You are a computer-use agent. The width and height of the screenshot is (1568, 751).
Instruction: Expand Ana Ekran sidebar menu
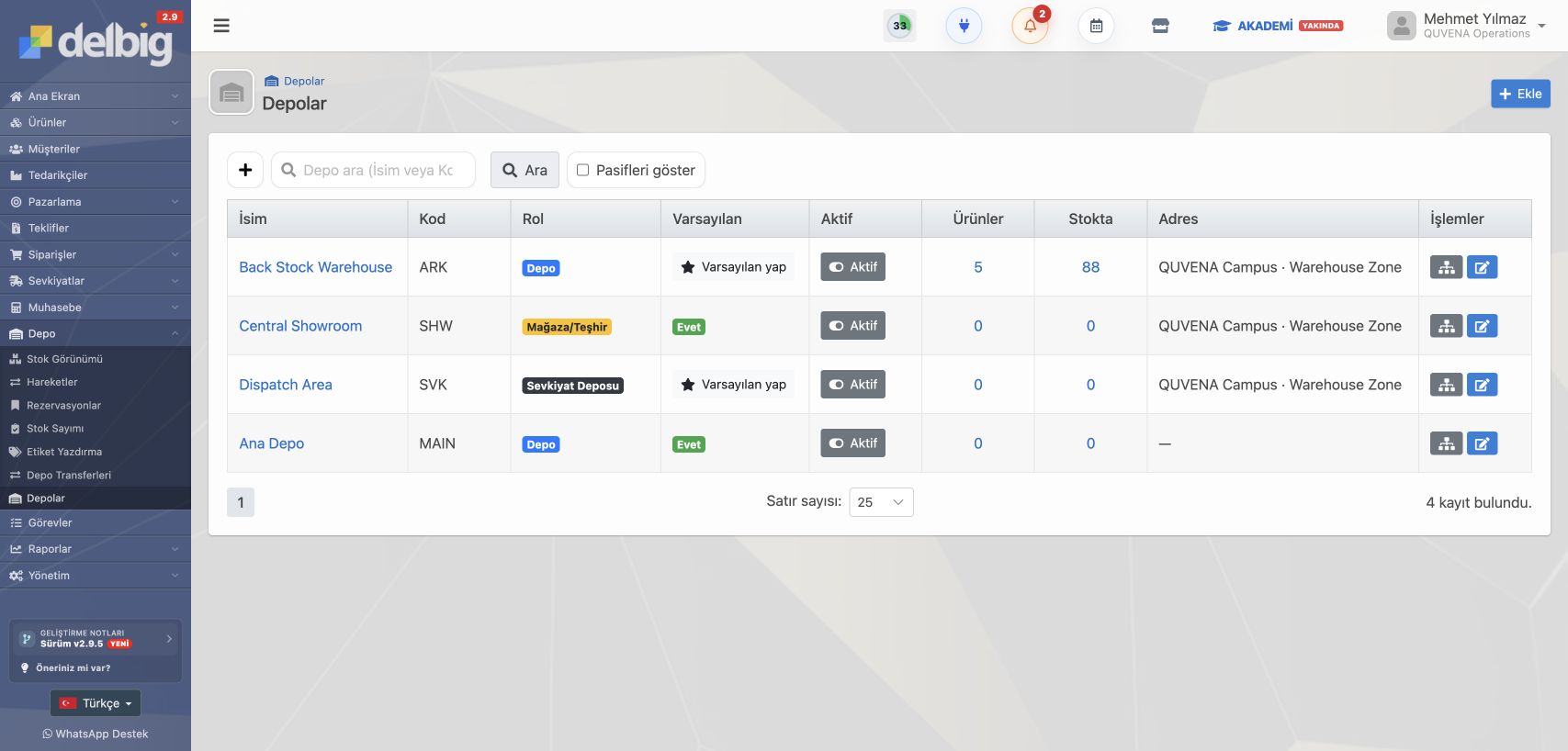click(x=96, y=96)
